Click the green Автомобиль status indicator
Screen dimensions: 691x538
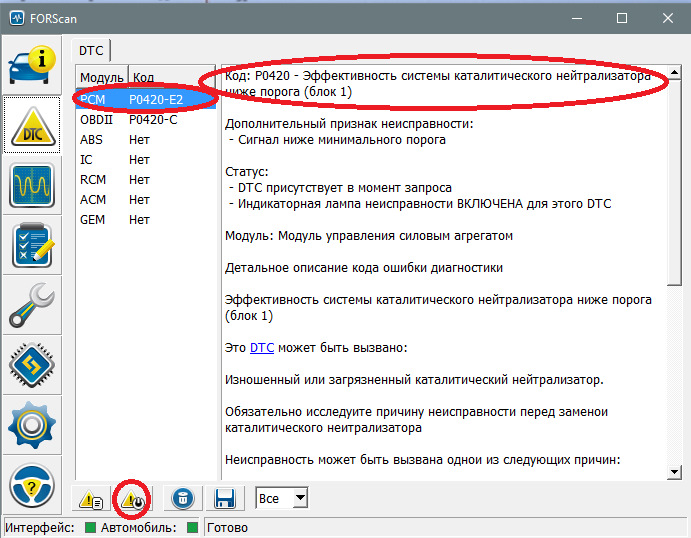(x=193, y=527)
